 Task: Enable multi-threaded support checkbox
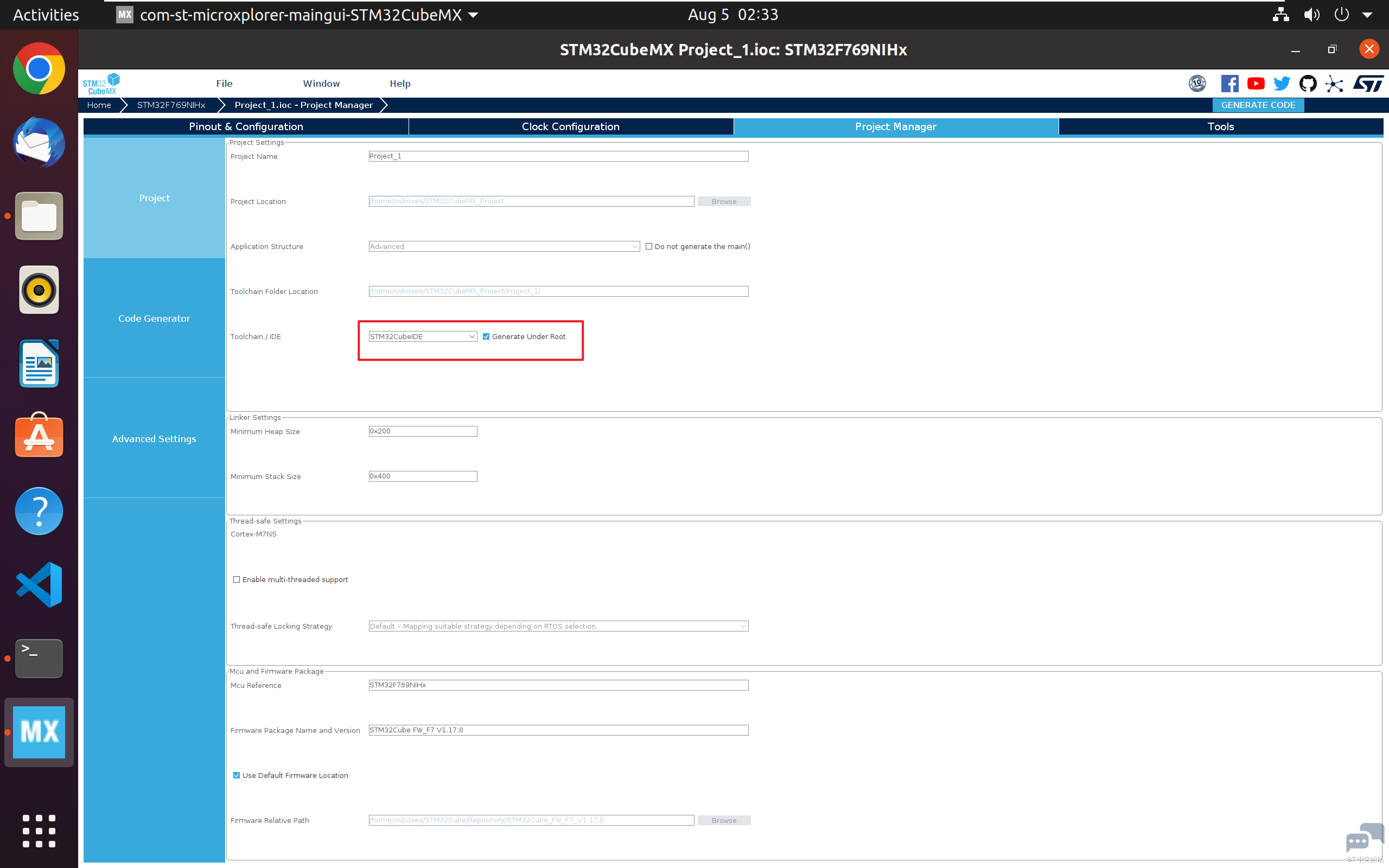(237, 580)
